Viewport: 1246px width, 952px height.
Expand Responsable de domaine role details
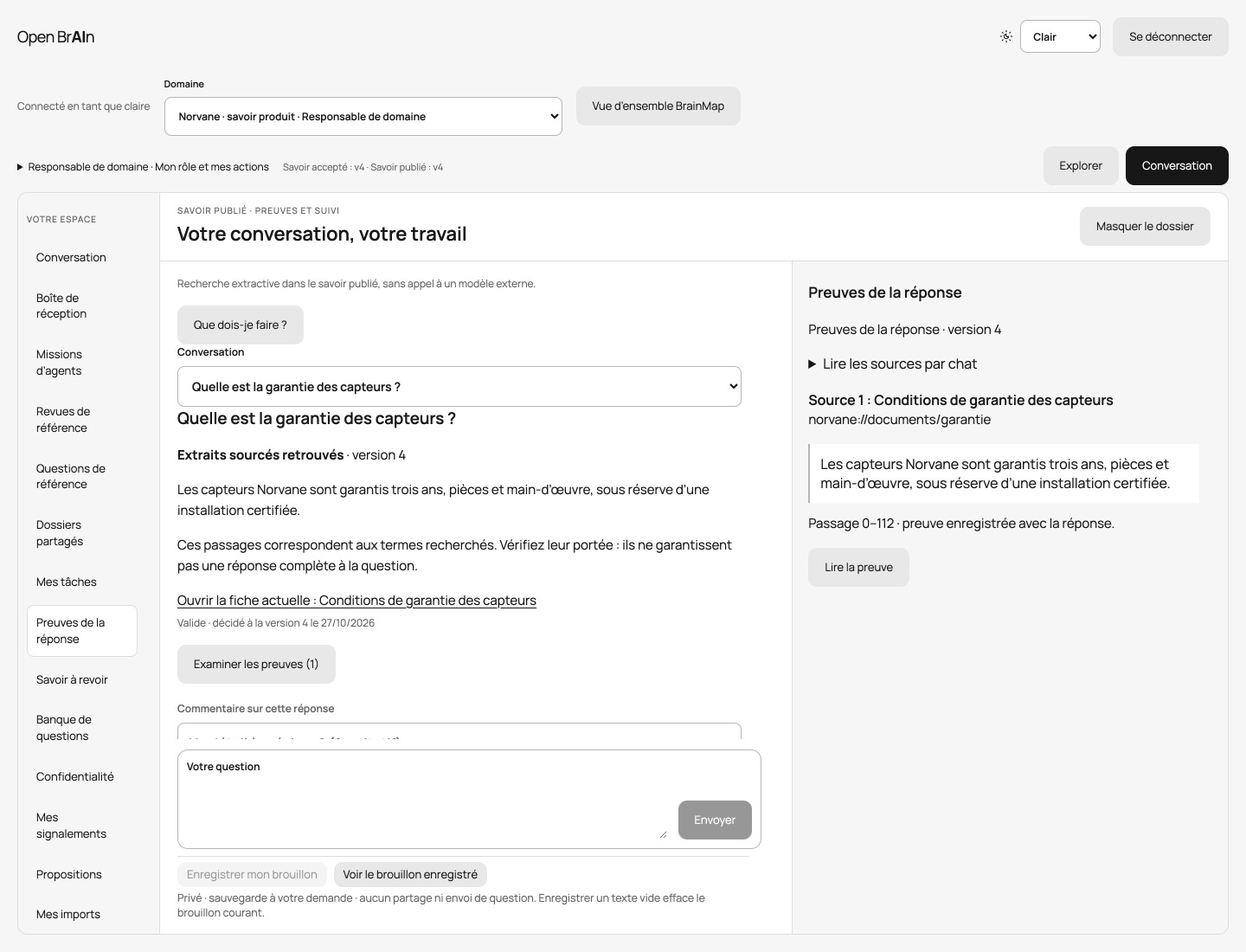click(x=143, y=167)
